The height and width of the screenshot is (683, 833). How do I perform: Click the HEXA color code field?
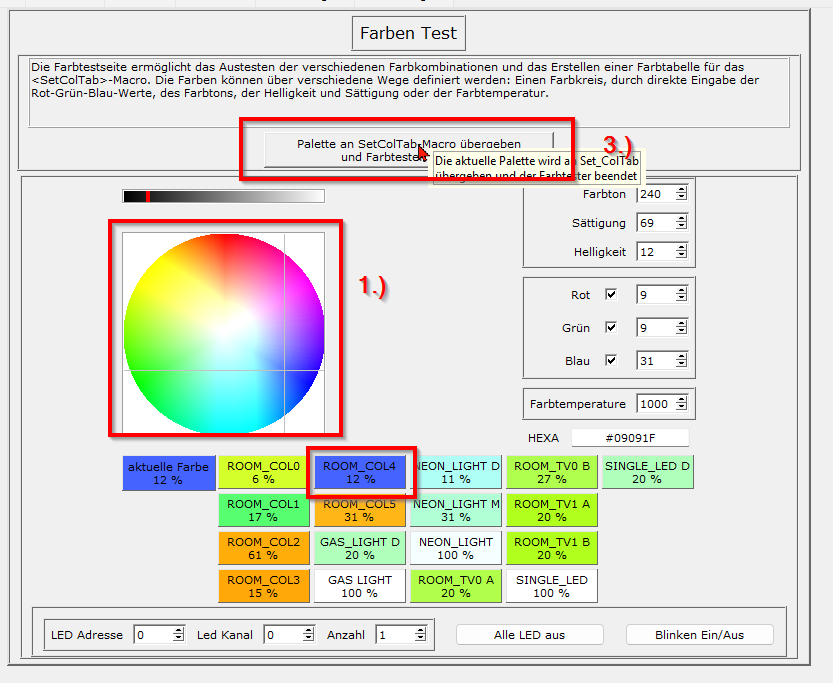pyautogui.click(x=630, y=438)
